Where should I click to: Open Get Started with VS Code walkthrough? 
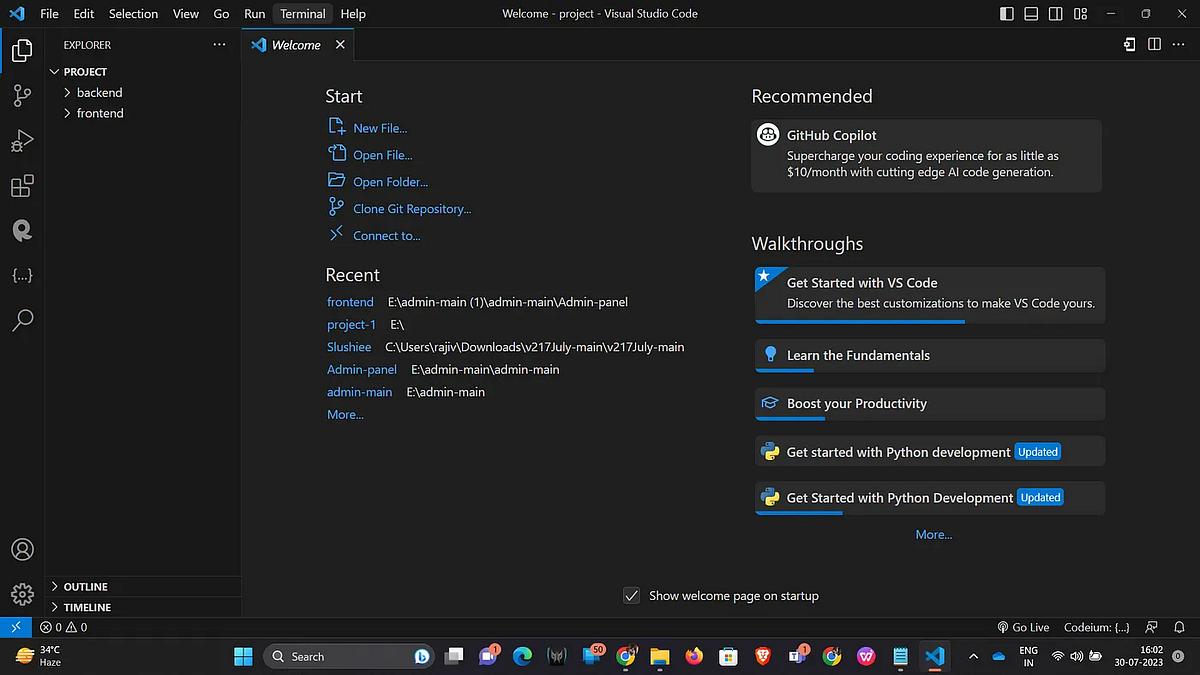[x=930, y=295]
